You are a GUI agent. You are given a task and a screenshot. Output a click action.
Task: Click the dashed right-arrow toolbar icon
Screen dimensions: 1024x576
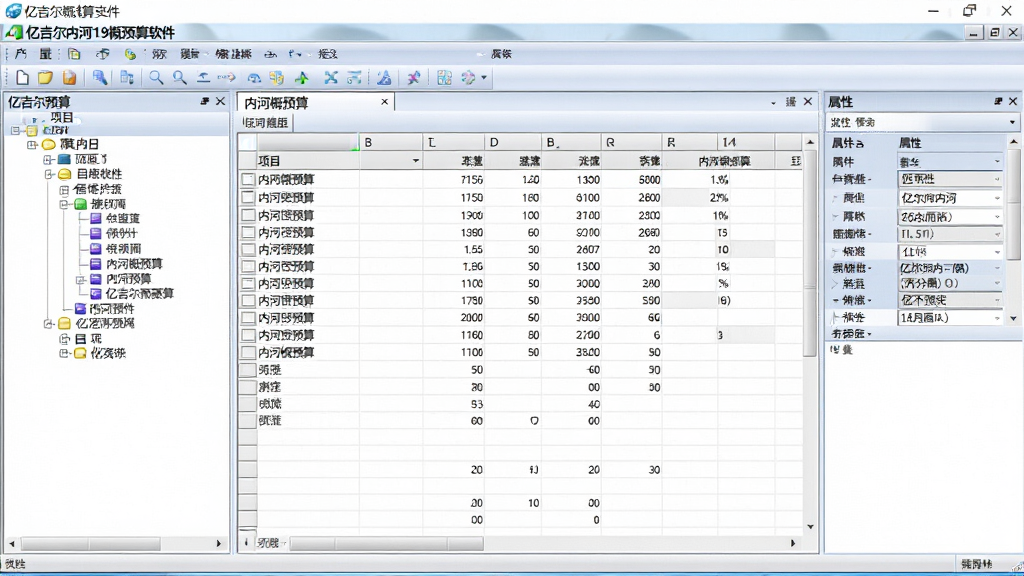coord(227,78)
